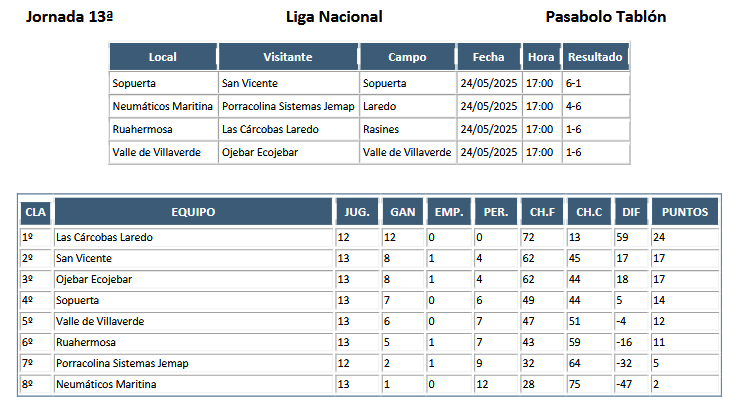Click the Liga Nacional title
Viewport: 746px width, 408px height.
tap(334, 17)
